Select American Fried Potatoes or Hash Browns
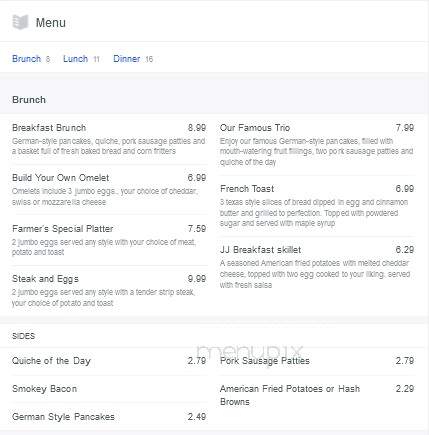 pos(317,395)
